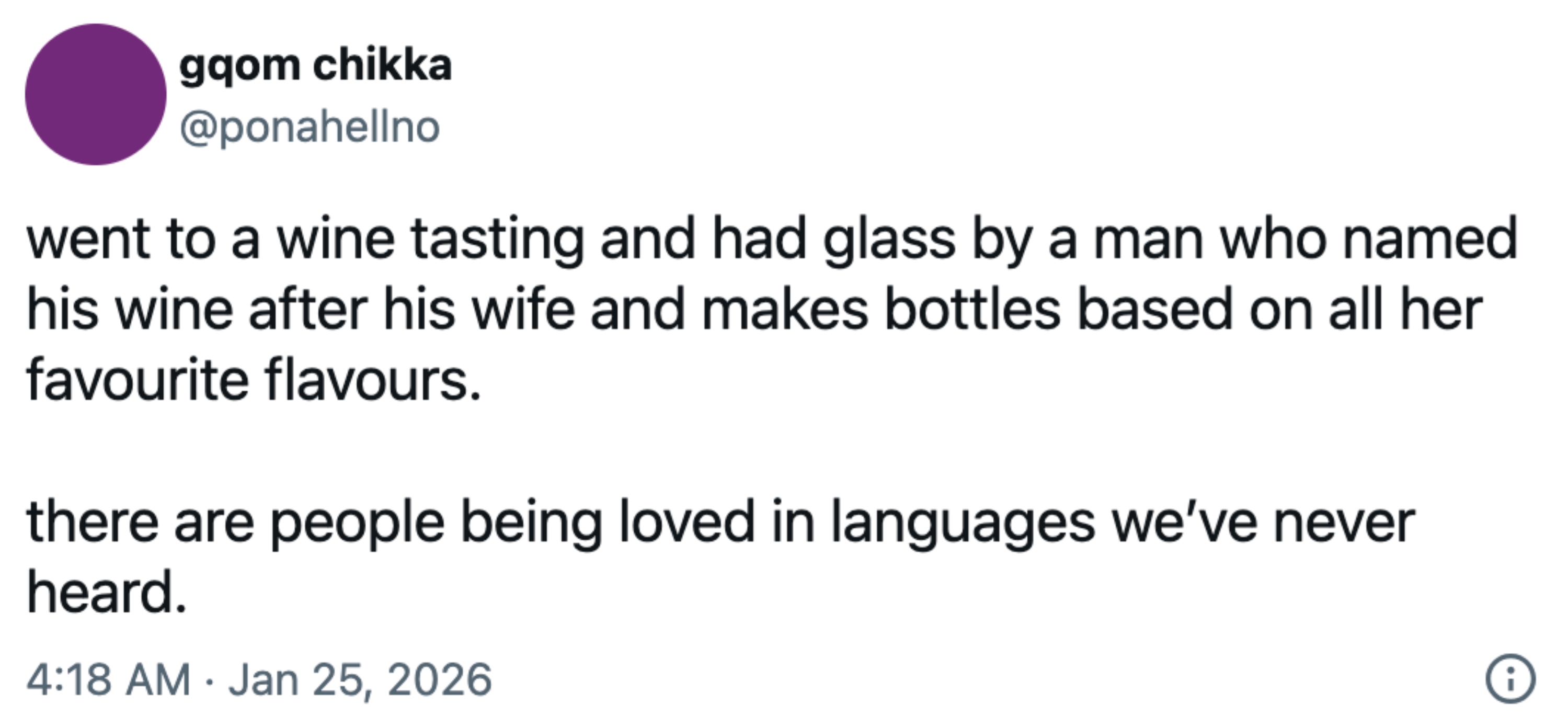
Task: Click the word "loved" in the tweet
Action: (687, 522)
